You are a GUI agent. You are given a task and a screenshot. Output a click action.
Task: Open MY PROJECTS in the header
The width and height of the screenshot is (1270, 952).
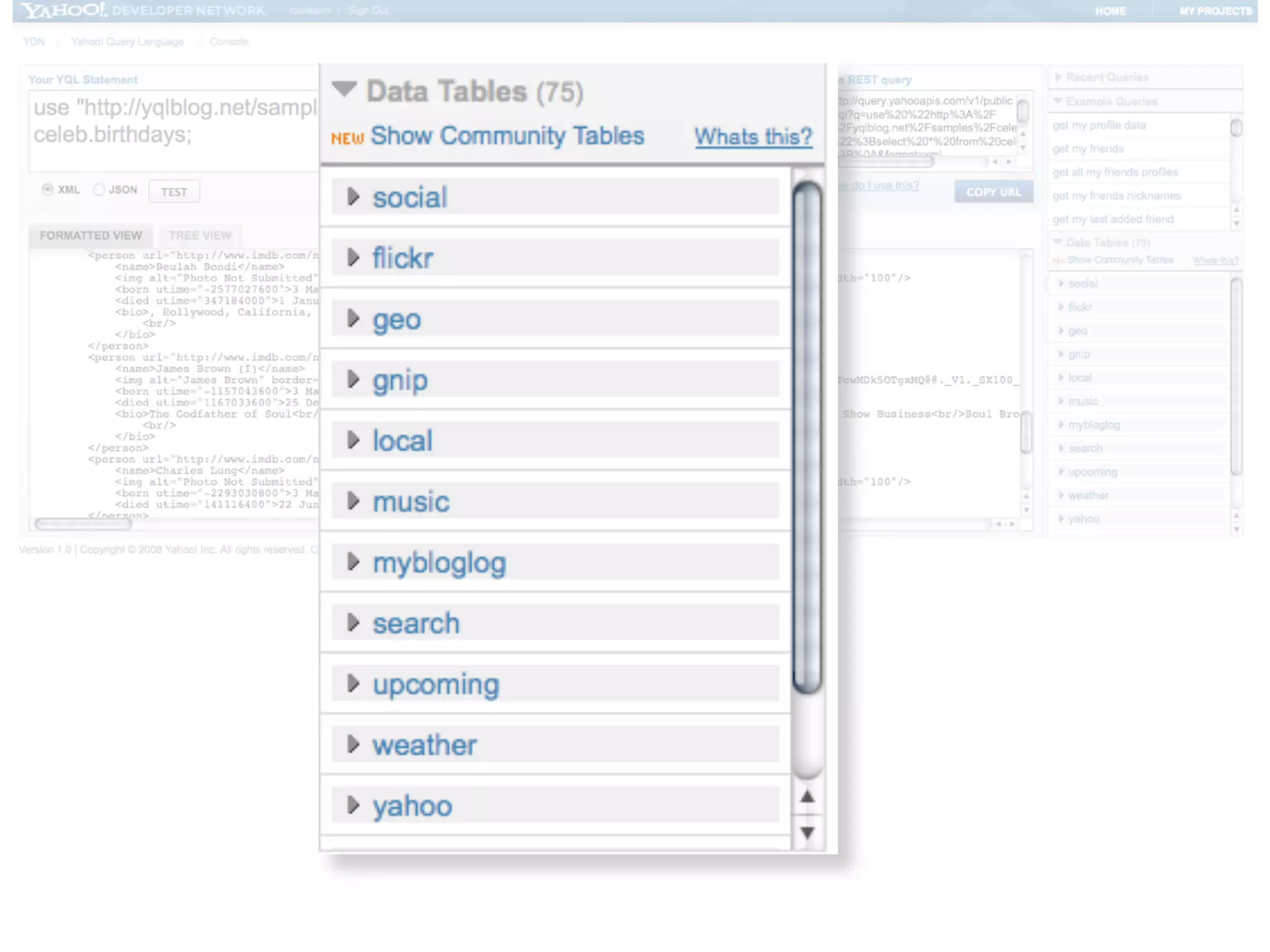click(1215, 11)
